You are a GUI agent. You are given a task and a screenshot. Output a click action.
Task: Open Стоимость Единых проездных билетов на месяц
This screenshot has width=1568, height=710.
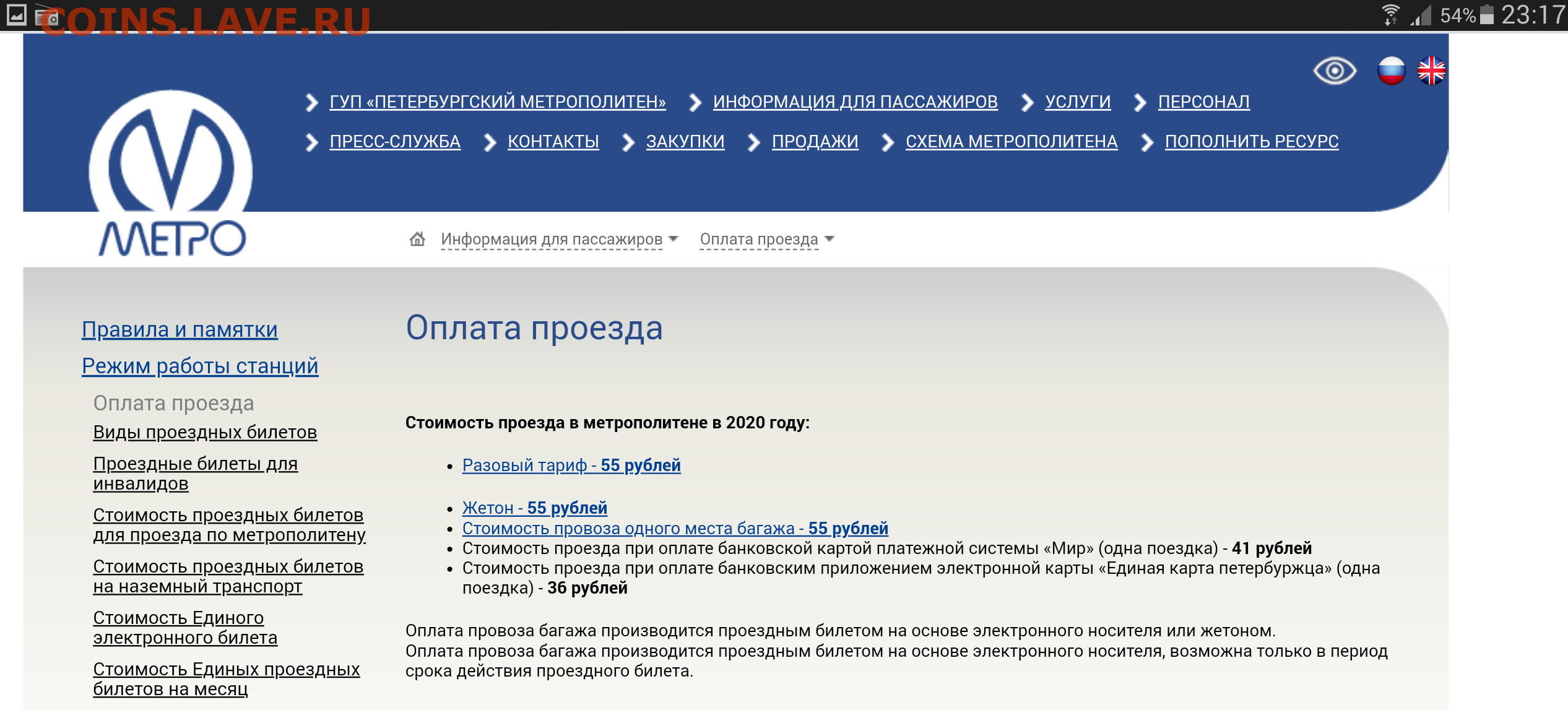226,679
